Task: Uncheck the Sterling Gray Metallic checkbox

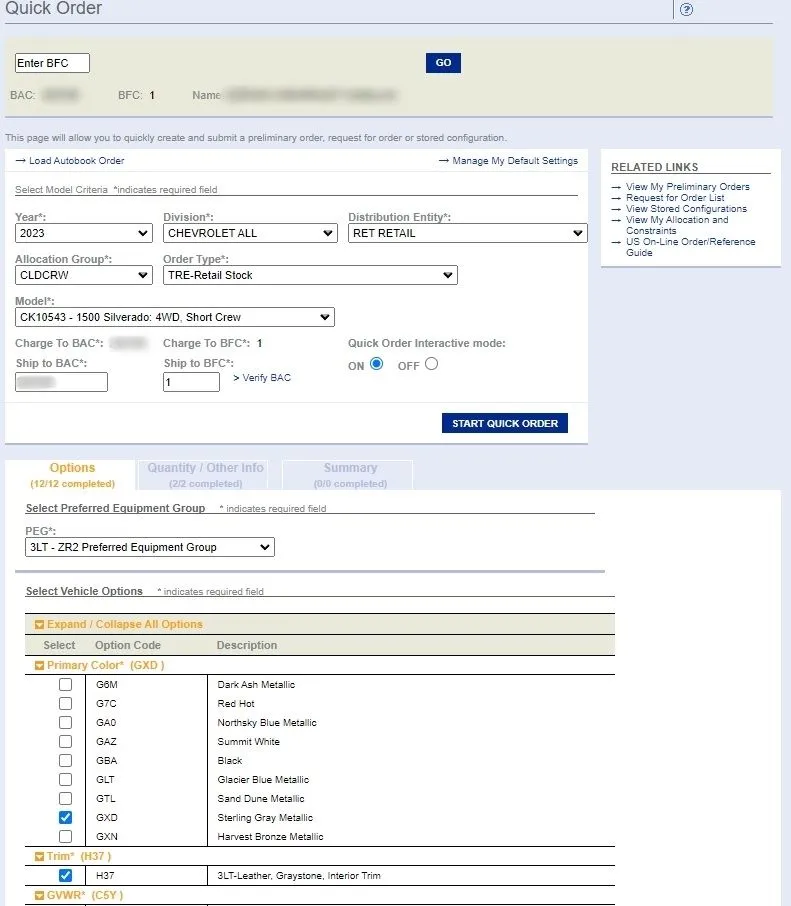Action: tap(65, 818)
